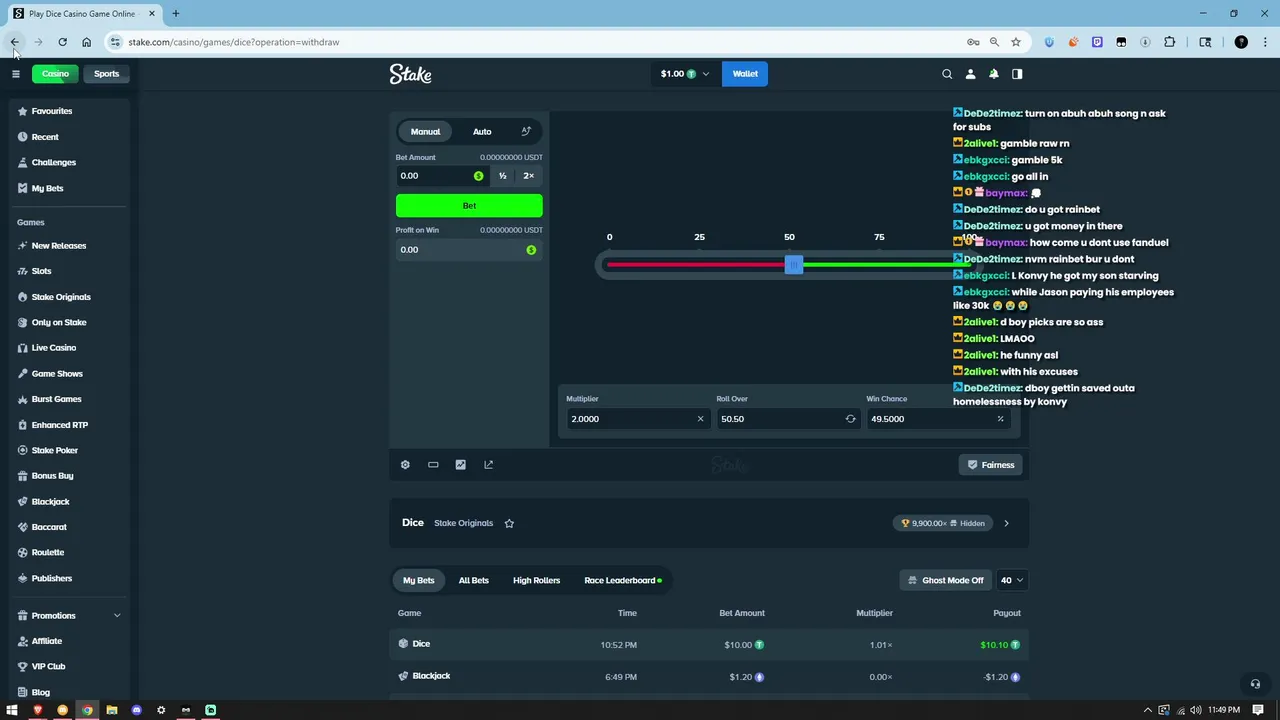Open Chrome three-dot menu
The height and width of the screenshot is (720, 1280).
click(x=1266, y=42)
